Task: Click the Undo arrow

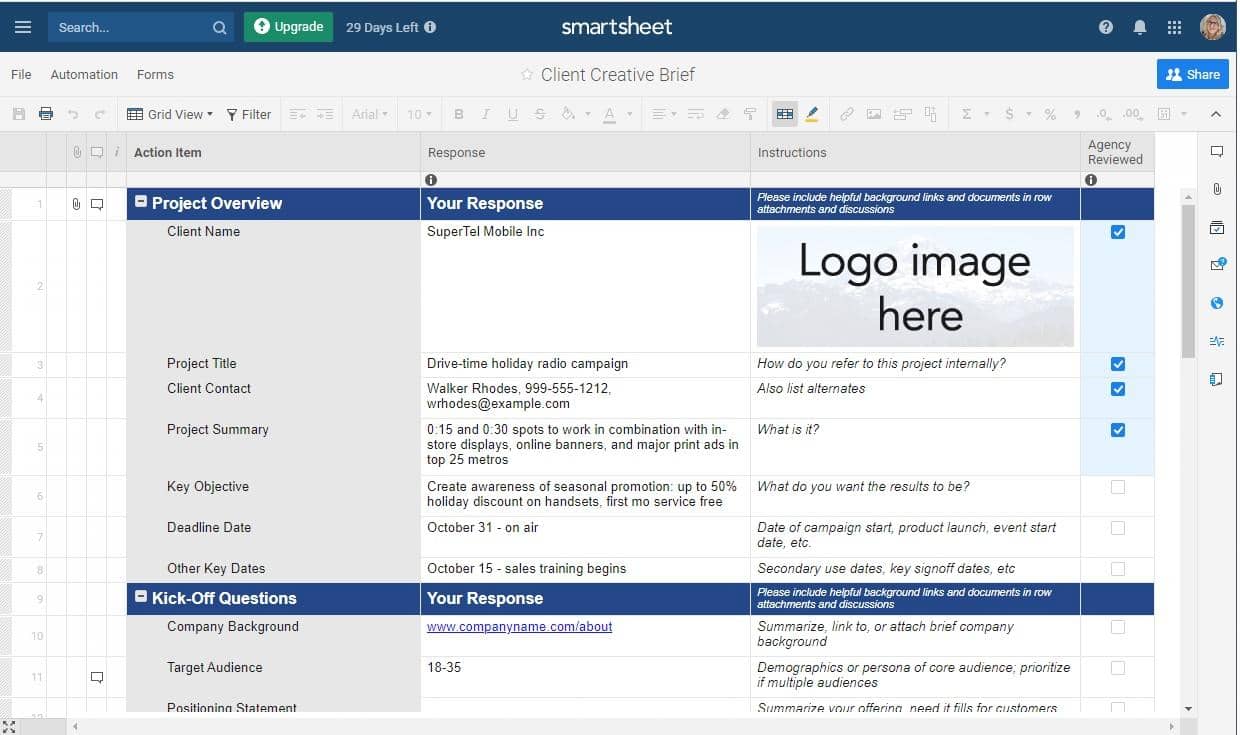Action: pos(73,114)
